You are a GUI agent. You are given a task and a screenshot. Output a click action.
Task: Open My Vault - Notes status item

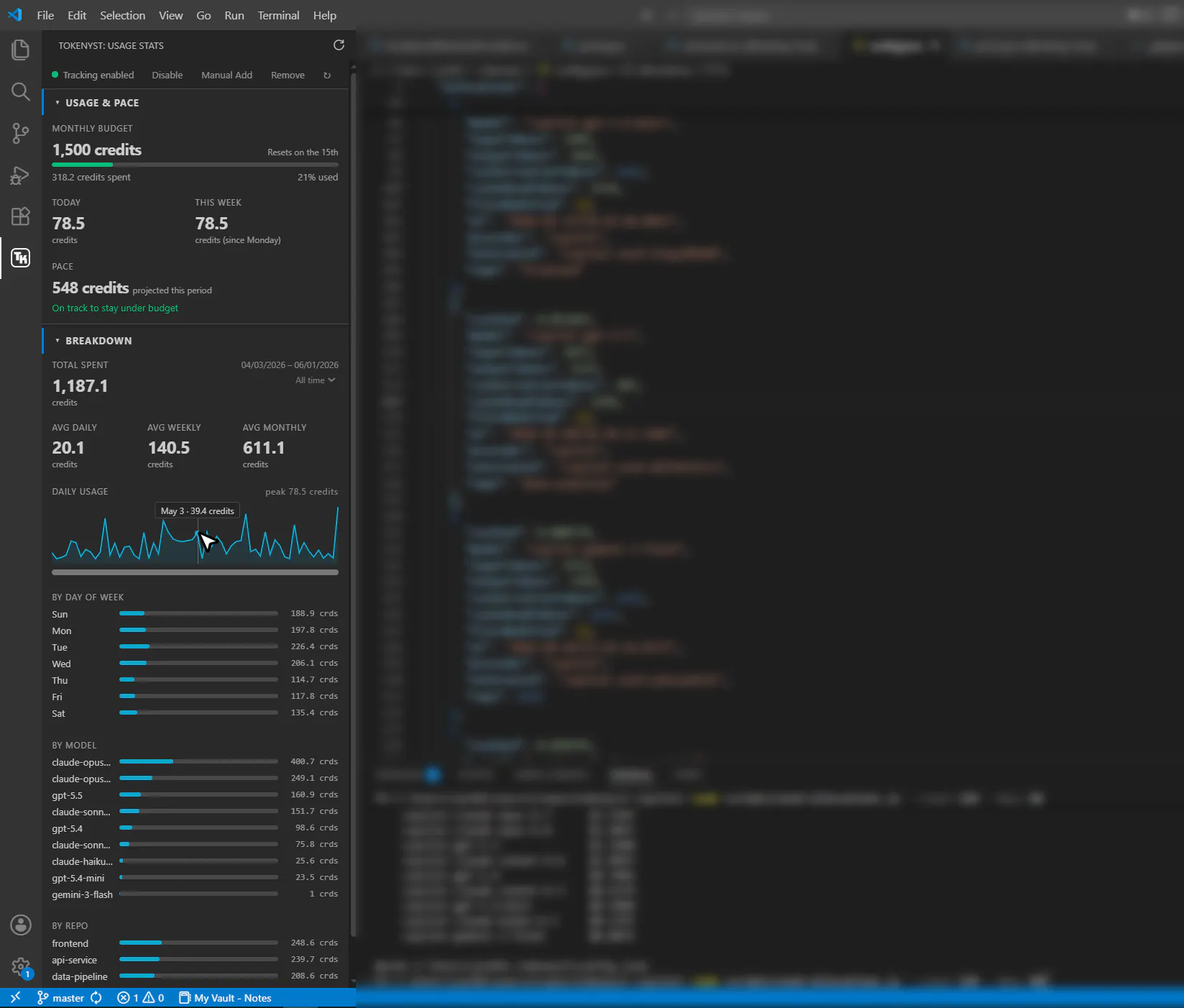[x=225, y=998]
